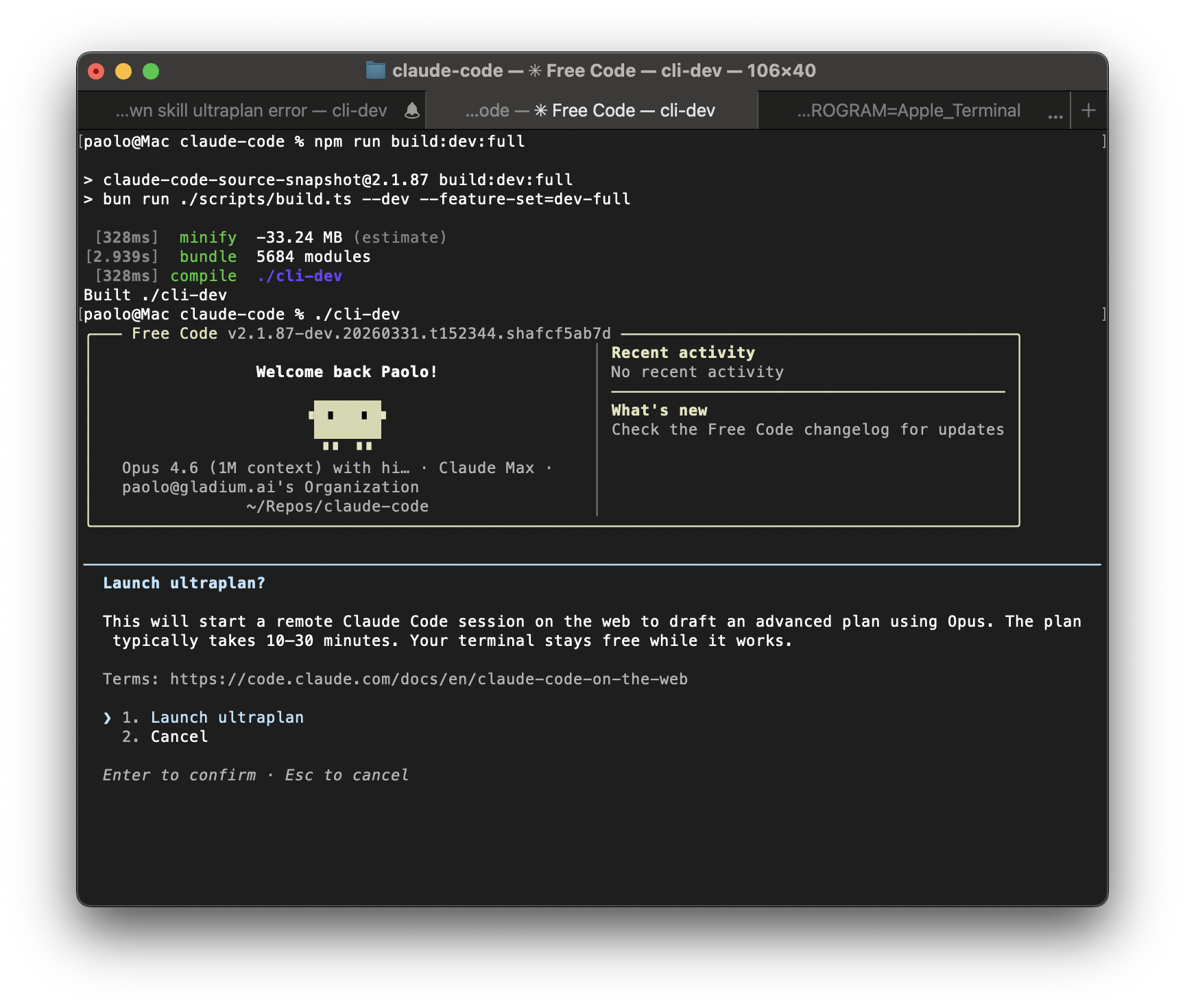
Task: Switch to the Apple_Terminal tab
Action: click(909, 110)
